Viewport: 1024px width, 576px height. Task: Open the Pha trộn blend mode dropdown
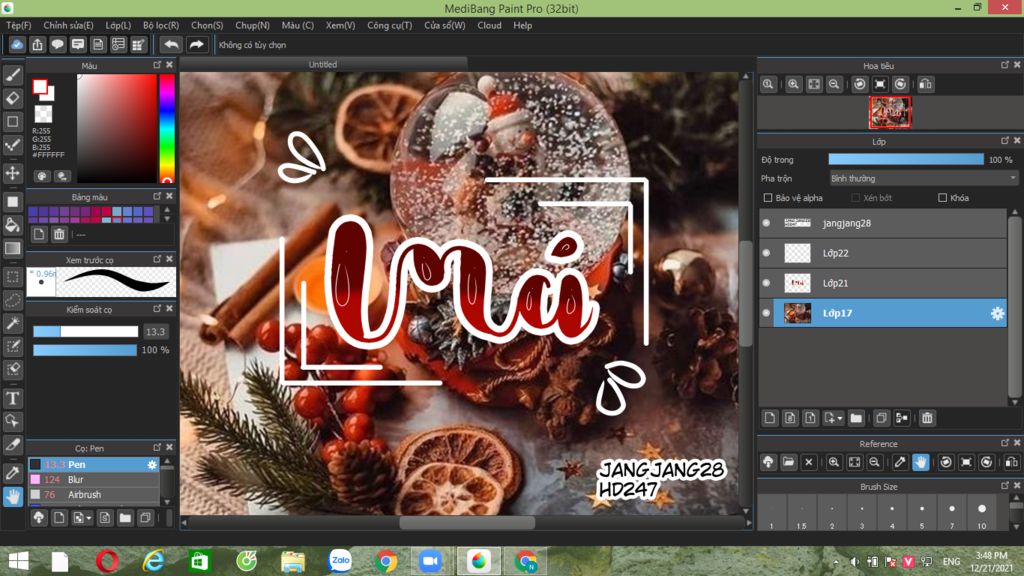click(x=923, y=178)
